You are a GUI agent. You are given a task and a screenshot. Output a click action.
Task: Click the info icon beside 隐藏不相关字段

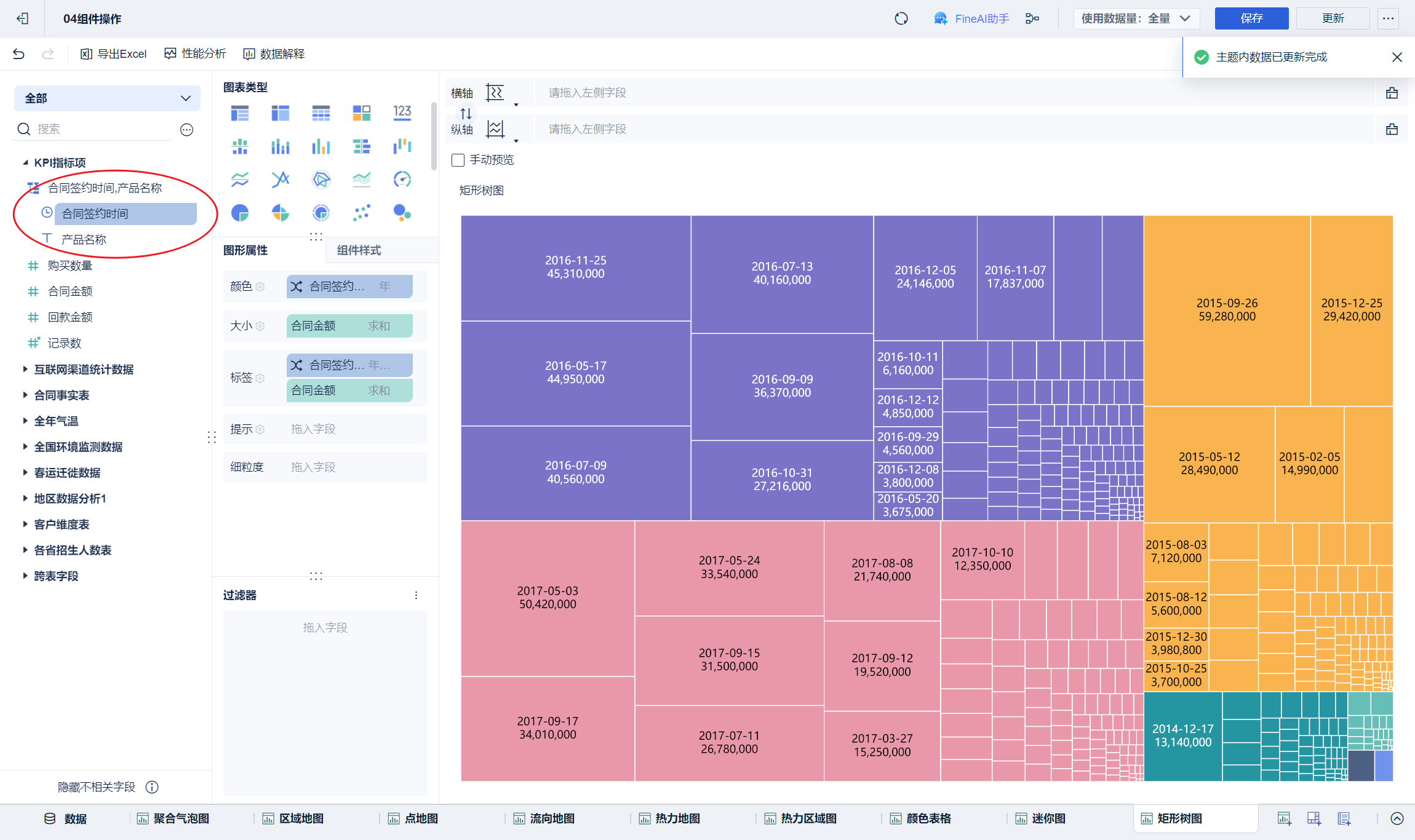152,787
